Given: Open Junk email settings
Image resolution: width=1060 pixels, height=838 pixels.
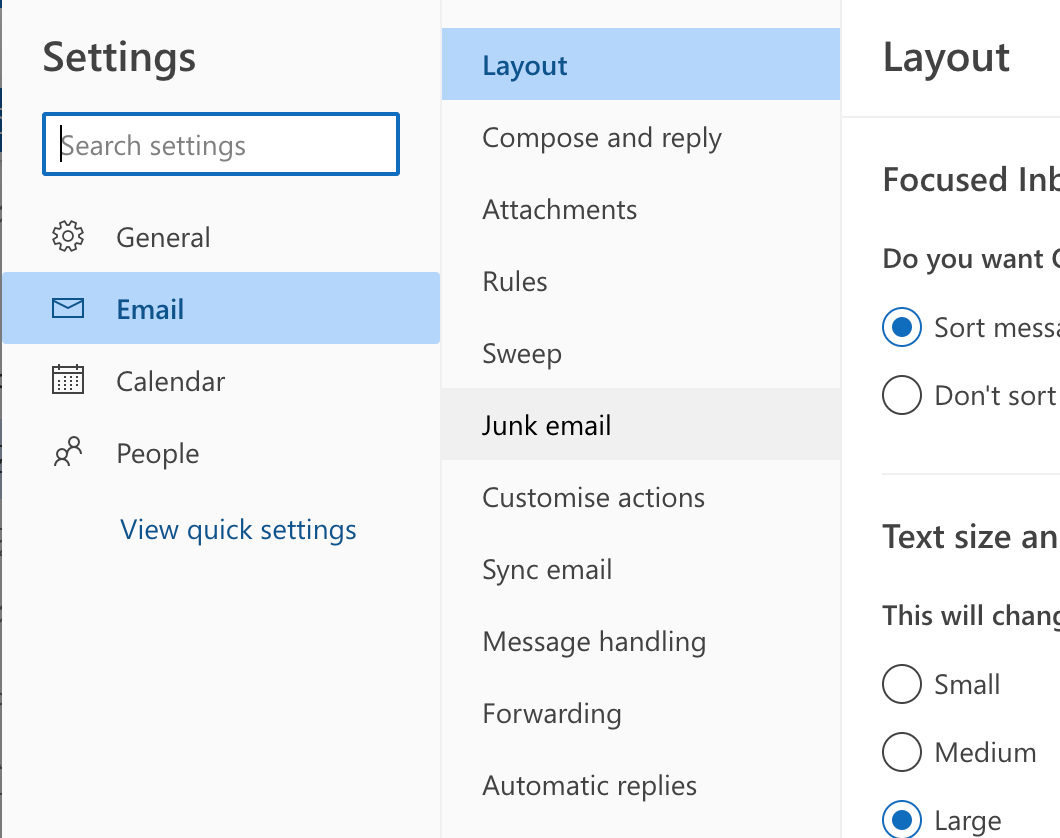Looking at the screenshot, I should click(x=546, y=425).
